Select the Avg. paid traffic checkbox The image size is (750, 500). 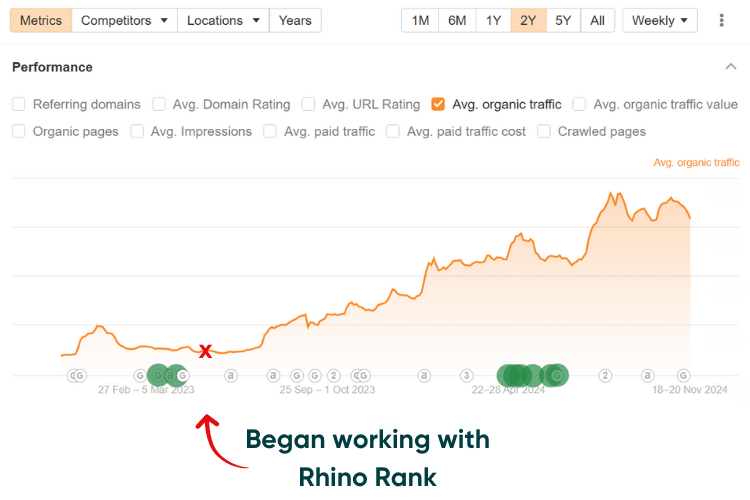click(270, 131)
